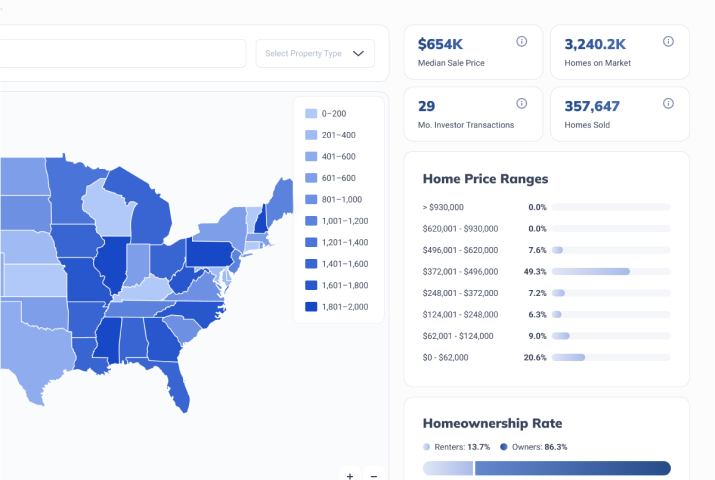Click the $372,001 - $496,000 price range bar

610,271
